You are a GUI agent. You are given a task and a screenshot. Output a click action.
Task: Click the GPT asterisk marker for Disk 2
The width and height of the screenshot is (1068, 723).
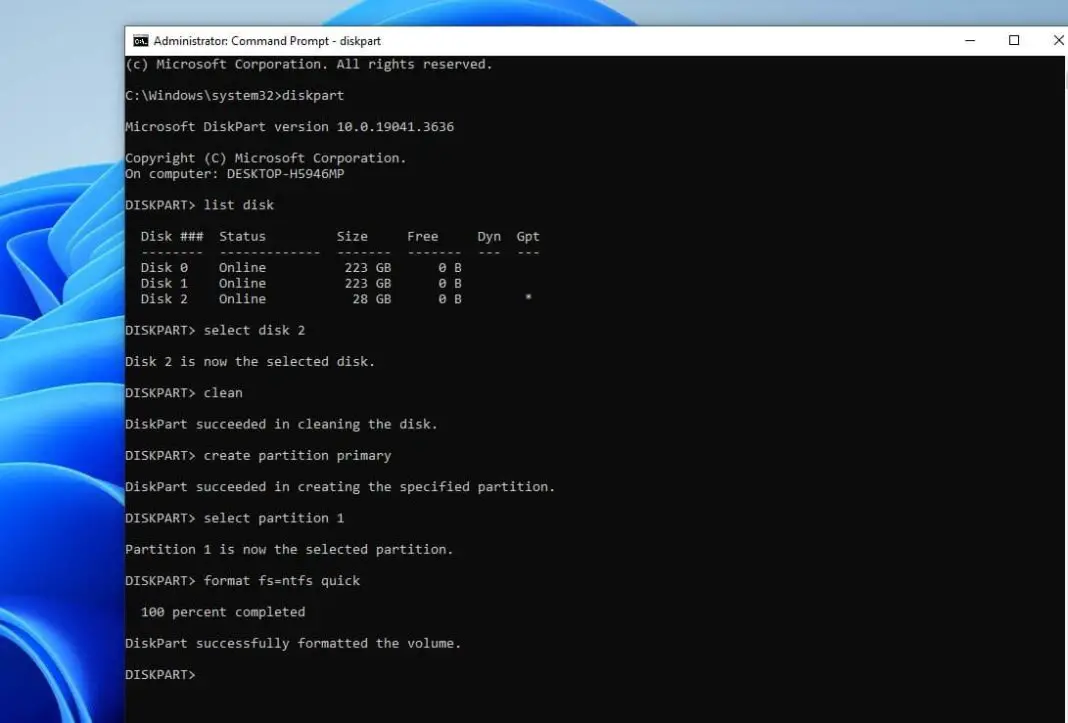(528, 298)
